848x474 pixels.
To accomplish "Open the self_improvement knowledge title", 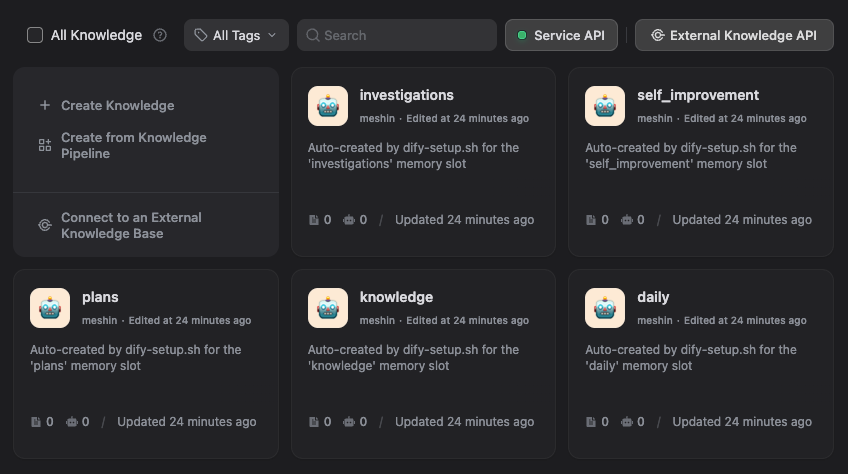I will 698,95.
